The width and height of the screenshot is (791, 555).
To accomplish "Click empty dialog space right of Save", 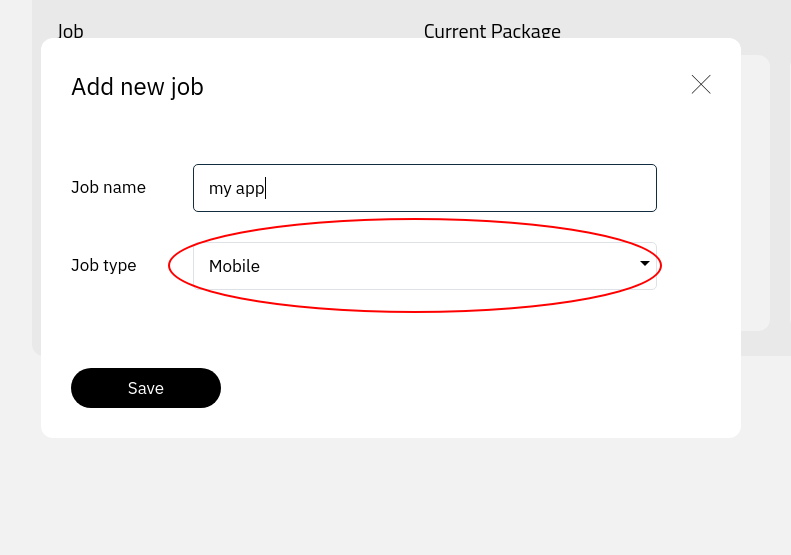I will 480,388.
